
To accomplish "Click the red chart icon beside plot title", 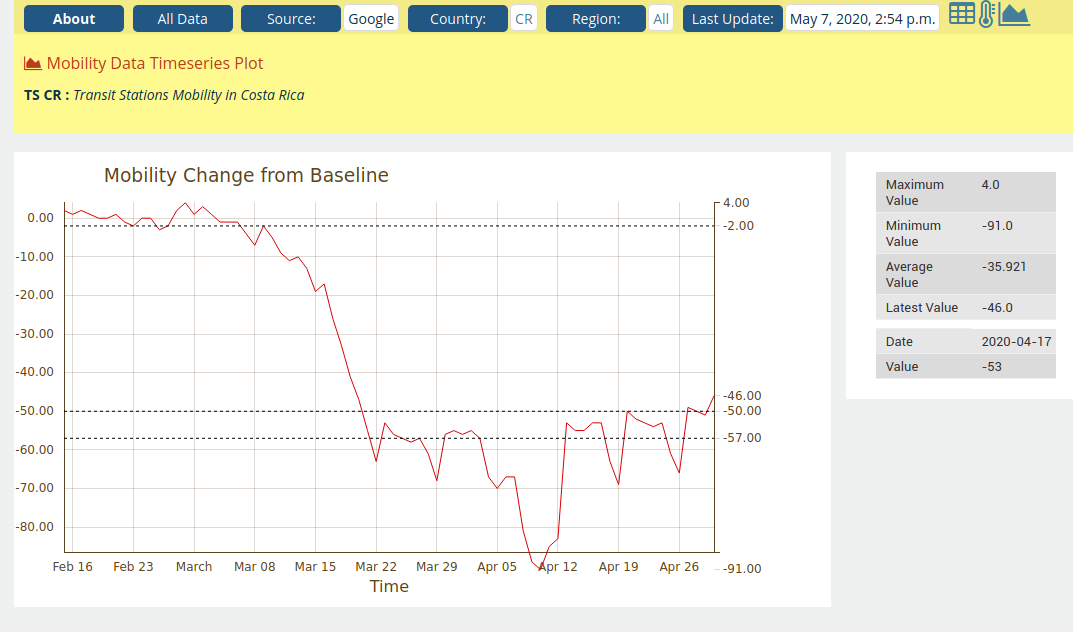I will (33, 64).
